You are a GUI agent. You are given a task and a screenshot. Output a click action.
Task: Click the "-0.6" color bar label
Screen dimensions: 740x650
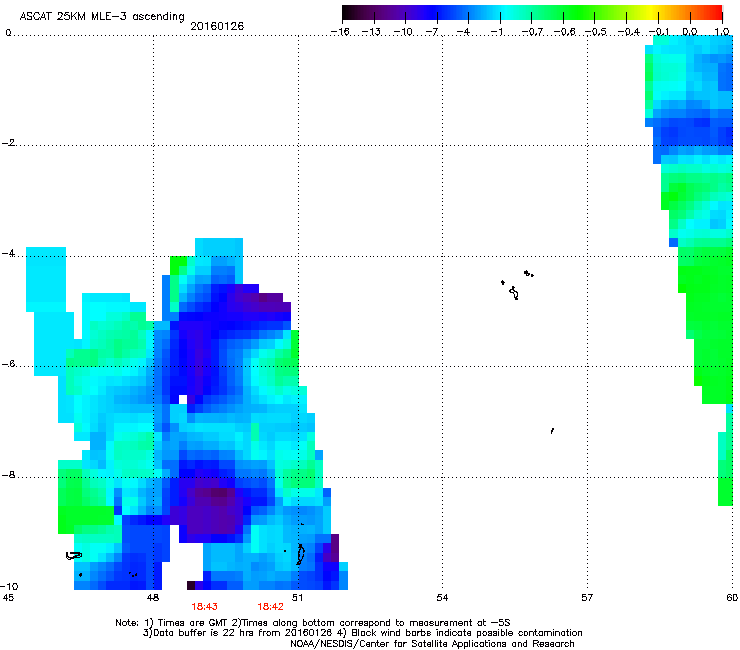(564, 32)
